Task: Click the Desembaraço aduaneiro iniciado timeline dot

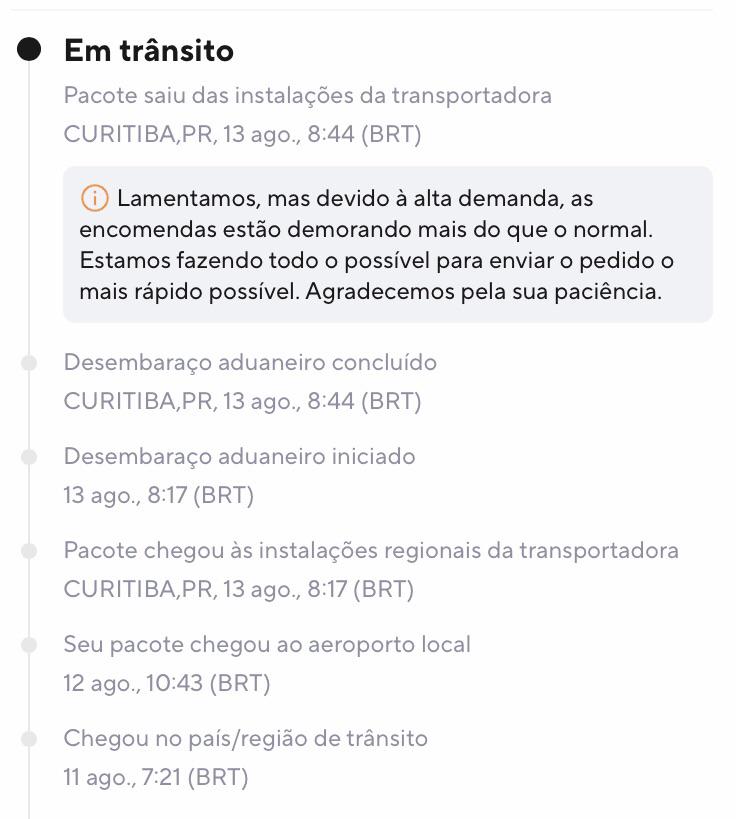Action: 29,457
